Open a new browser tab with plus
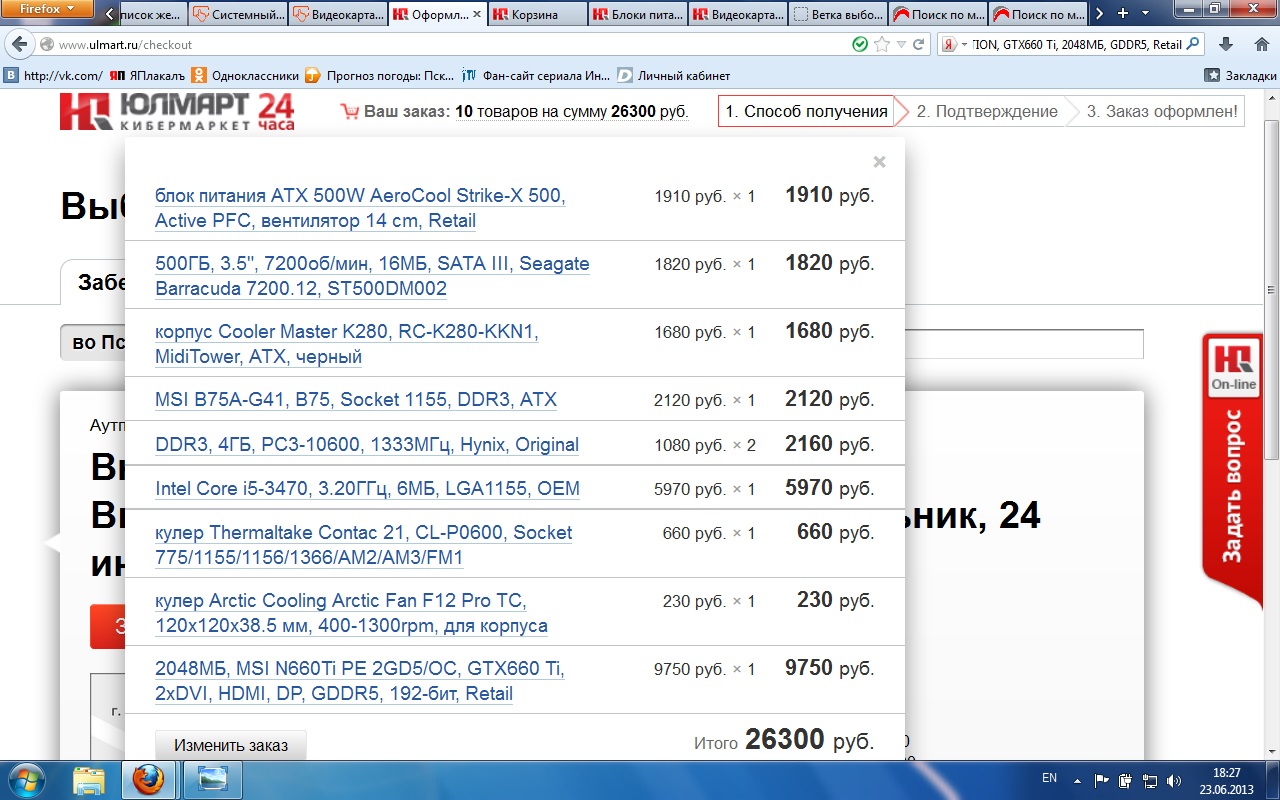 (x=1123, y=14)
